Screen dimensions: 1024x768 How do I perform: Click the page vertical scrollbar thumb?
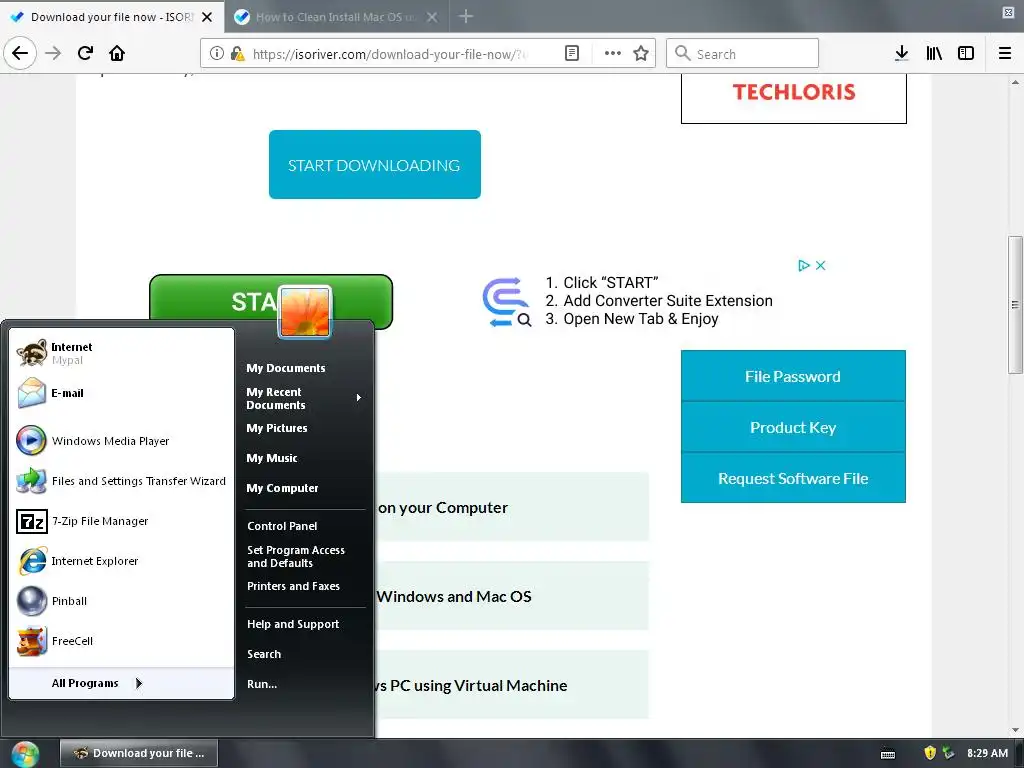[1015, 304]
